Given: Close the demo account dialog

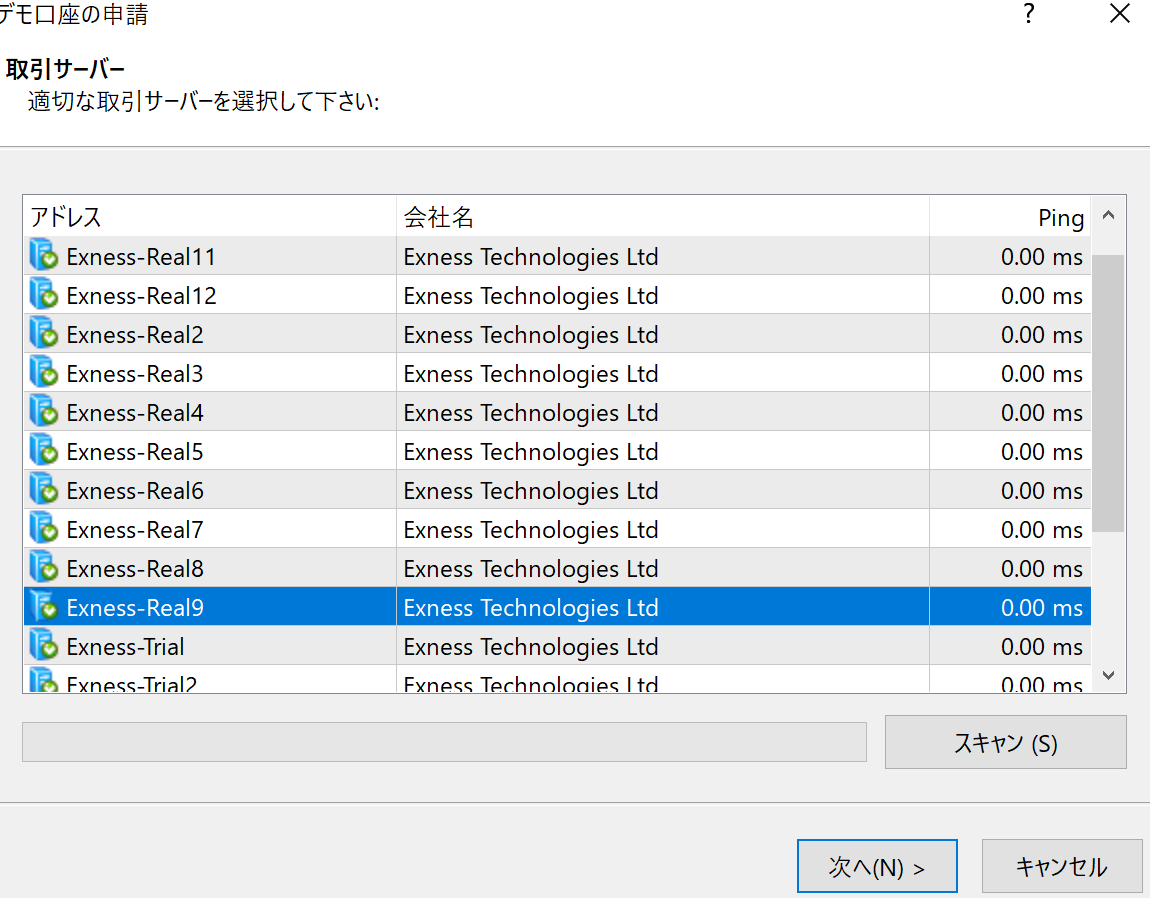Looking at the screenshot, I should [1120, 13].
